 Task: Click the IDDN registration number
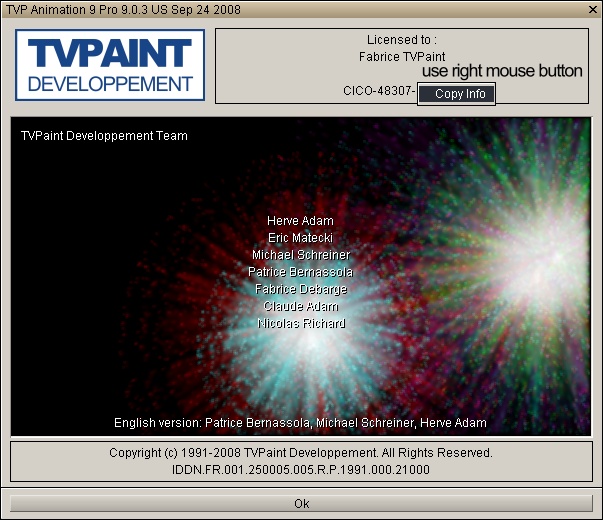(x=301, y=470)
